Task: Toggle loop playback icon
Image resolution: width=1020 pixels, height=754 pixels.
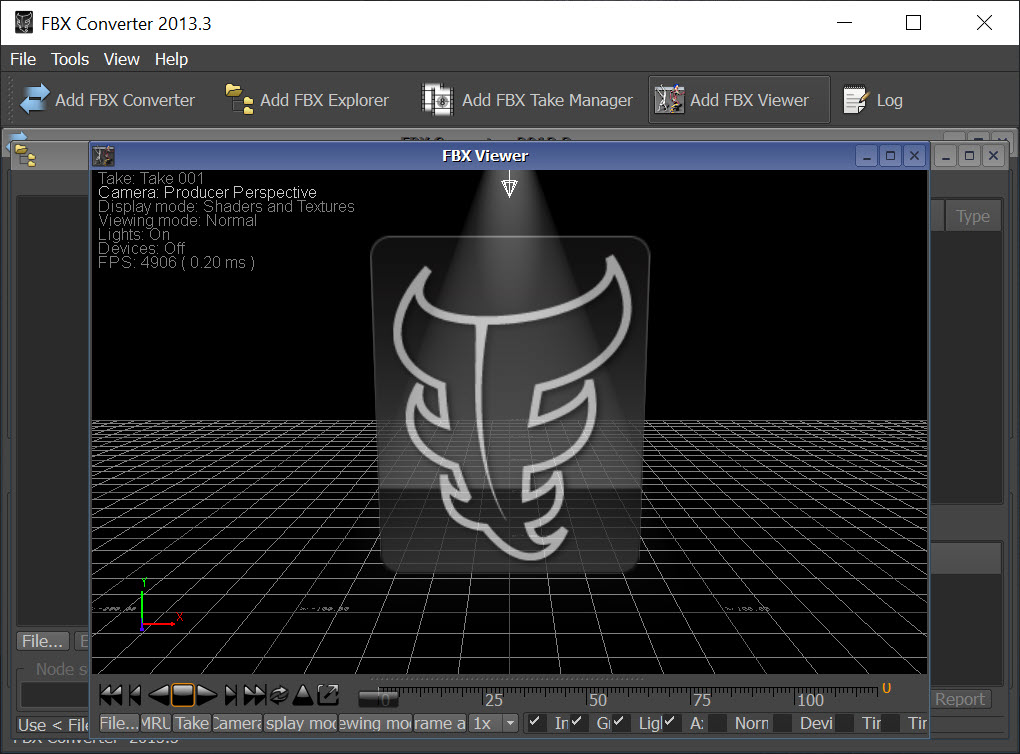Action: pos(279,695)
